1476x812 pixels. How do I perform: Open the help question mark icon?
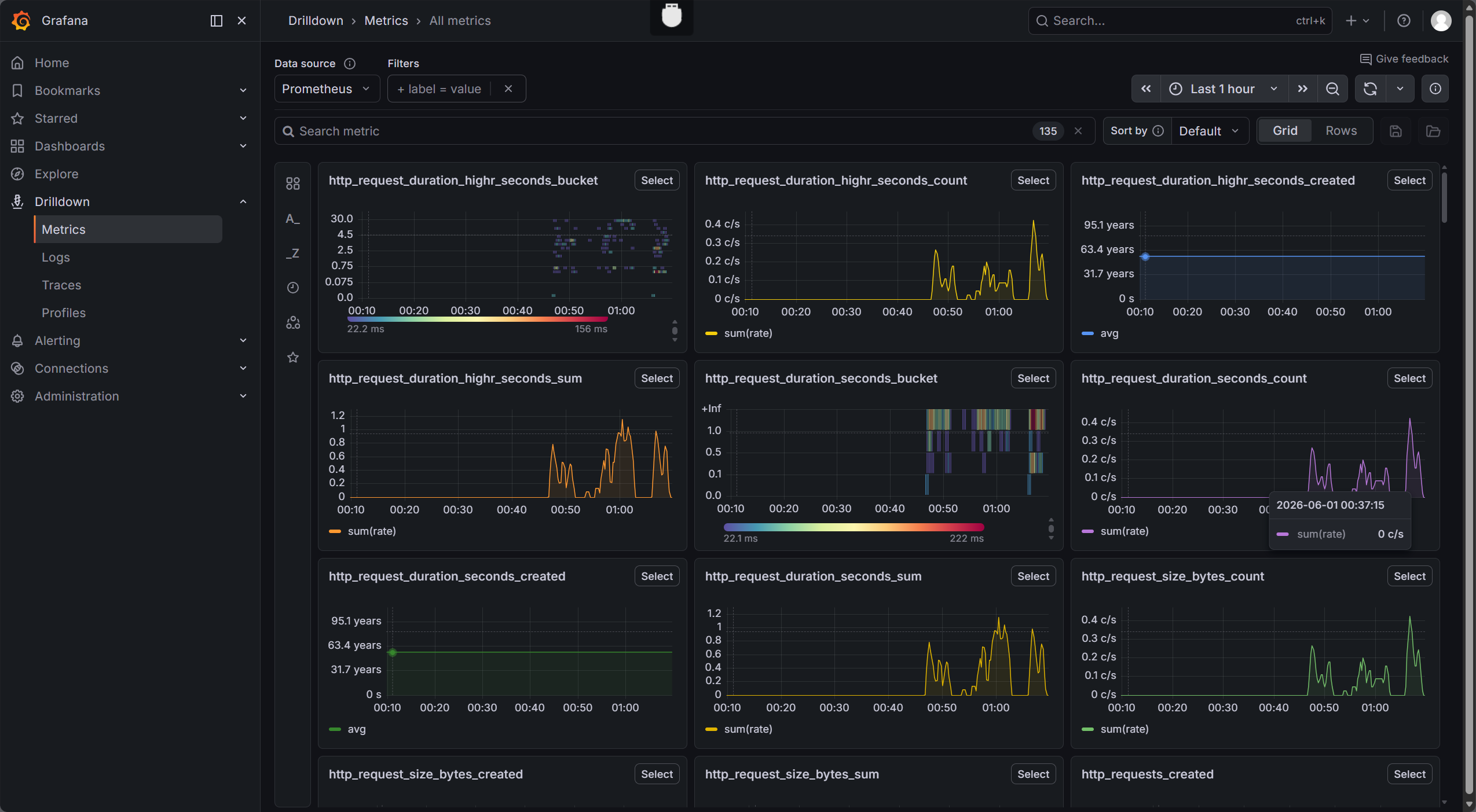coord(1404,21)
